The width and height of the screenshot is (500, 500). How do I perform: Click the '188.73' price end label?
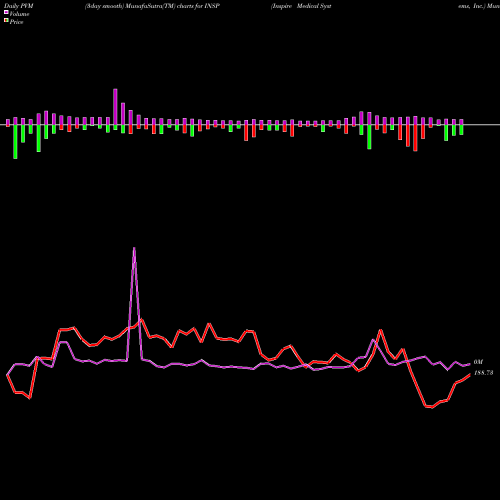483,373
